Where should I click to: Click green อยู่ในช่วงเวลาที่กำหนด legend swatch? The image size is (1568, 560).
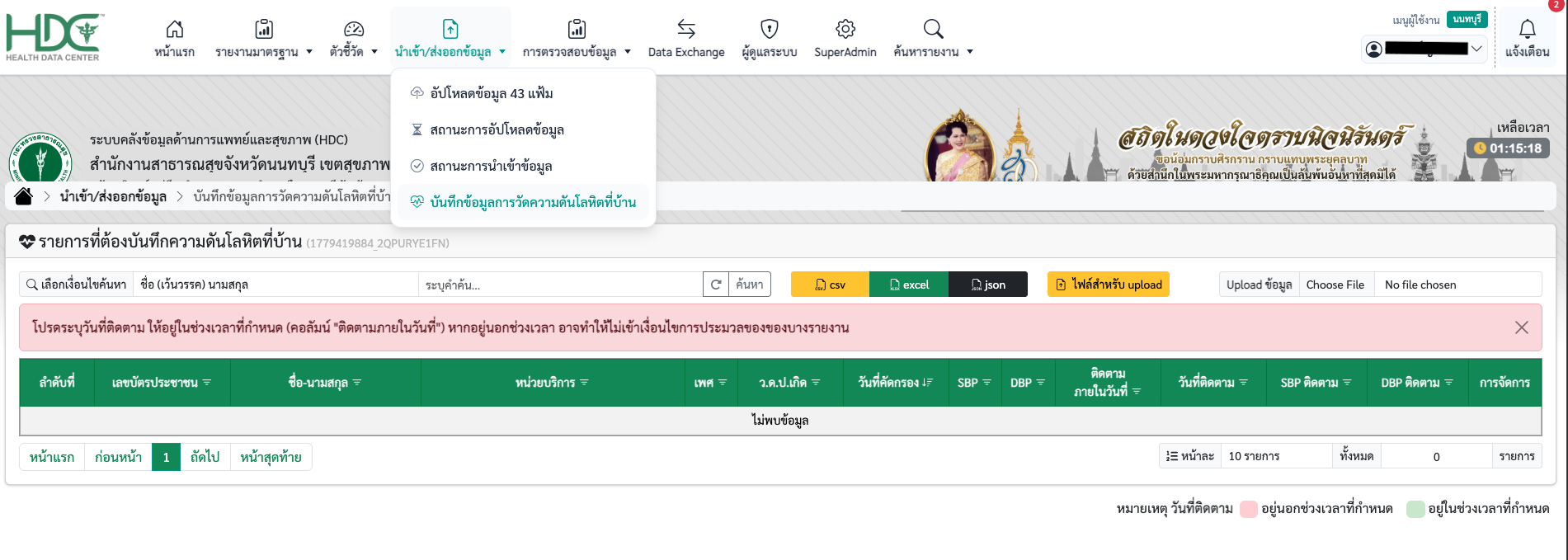pyautogui.click(x=1416, y=509)
